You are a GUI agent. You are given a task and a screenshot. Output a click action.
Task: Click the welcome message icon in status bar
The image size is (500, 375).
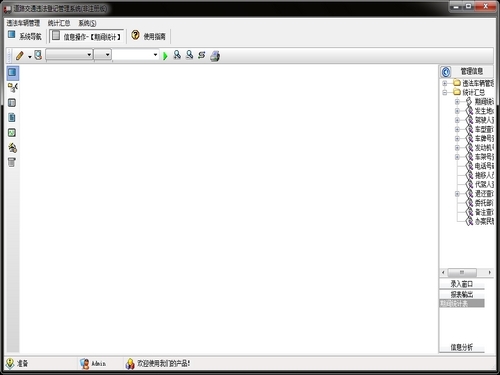tap(130, 364)
